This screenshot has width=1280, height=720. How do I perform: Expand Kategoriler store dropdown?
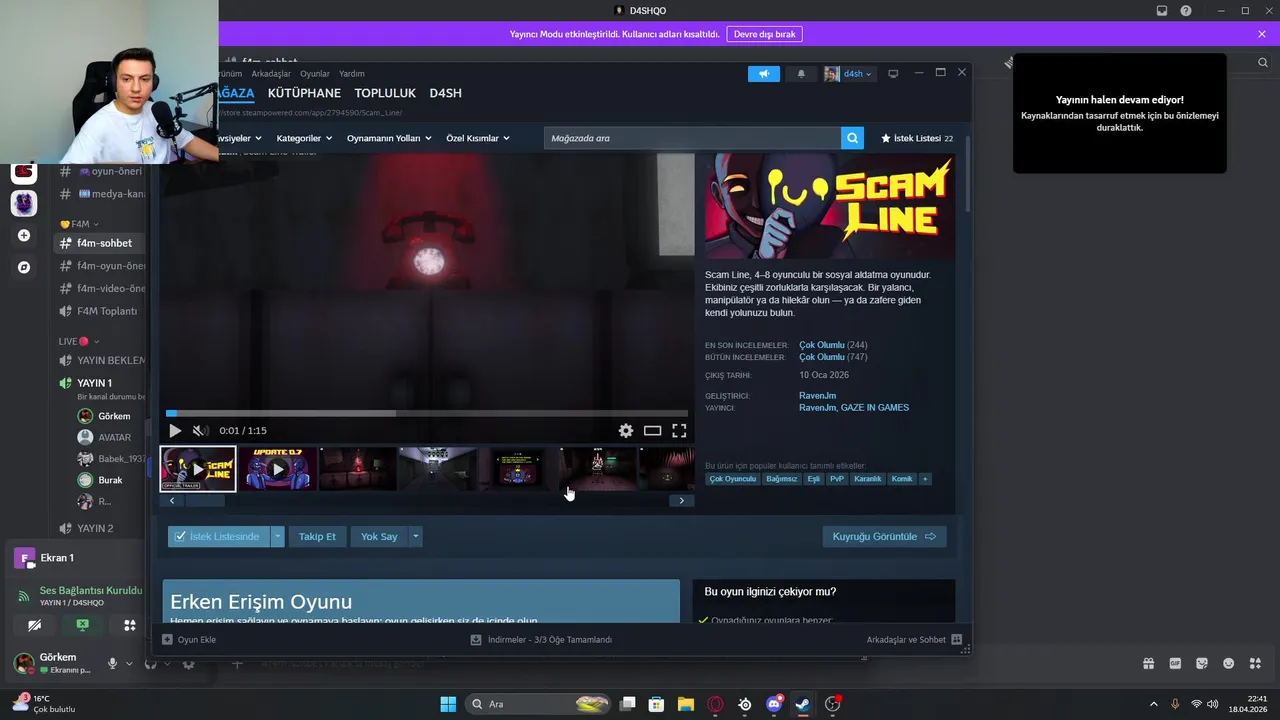point(304,138)
